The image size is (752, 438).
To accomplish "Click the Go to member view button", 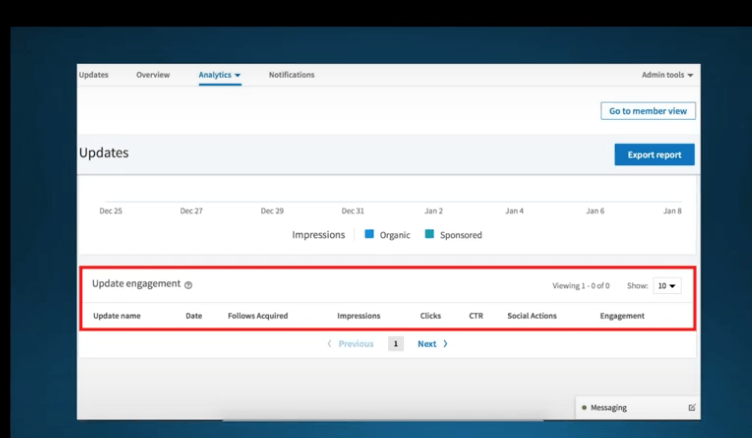I will (x=648, y=111).
